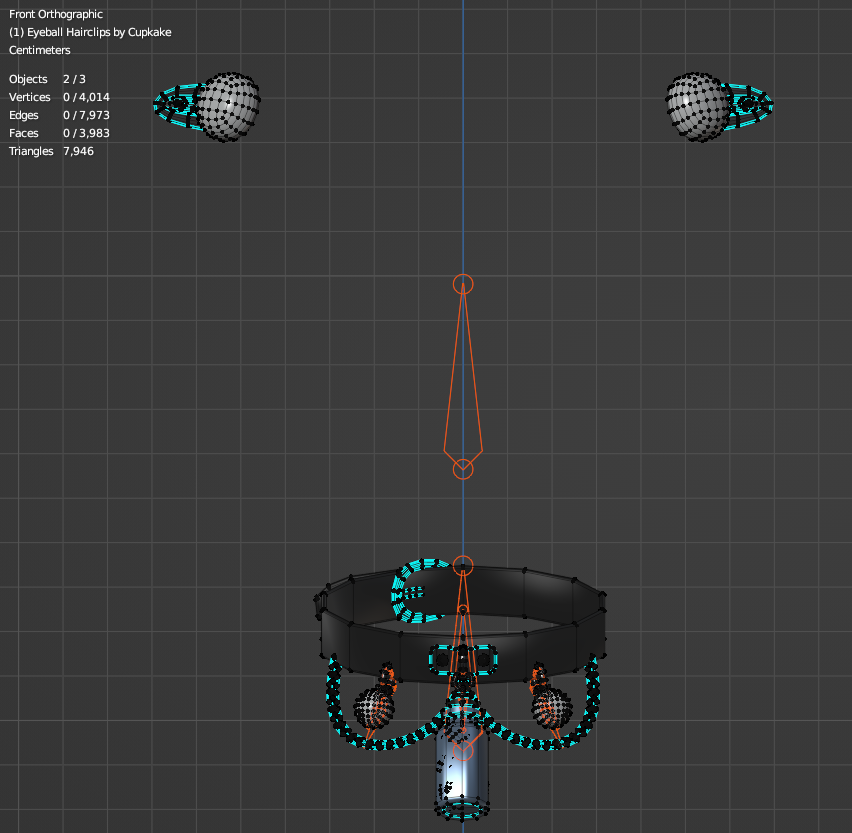
Task: Click the 'Centimeters' unit label
Action: click(x=40, y=50)
